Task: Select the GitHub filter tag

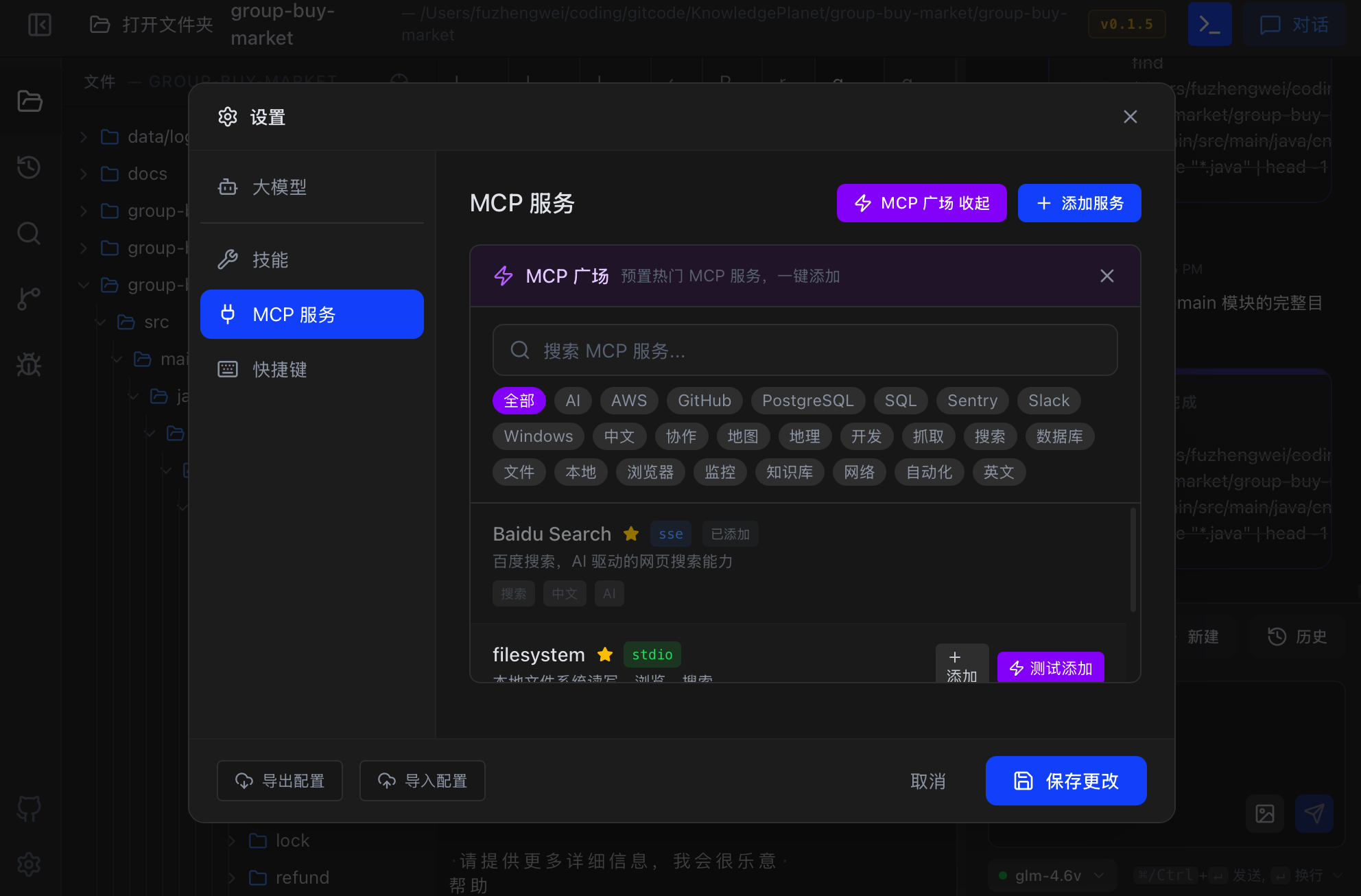Action: (704, 401)
